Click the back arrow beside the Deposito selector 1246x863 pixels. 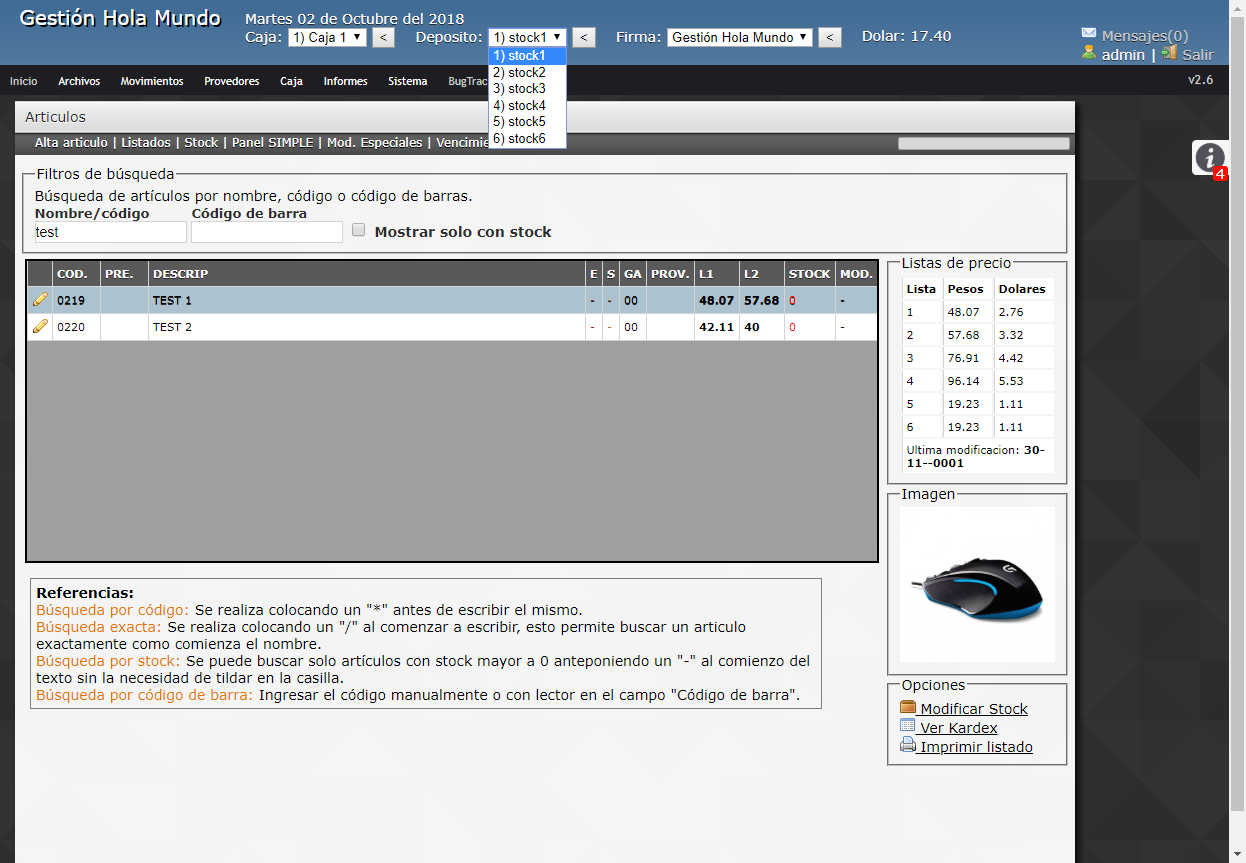[584, 37]
